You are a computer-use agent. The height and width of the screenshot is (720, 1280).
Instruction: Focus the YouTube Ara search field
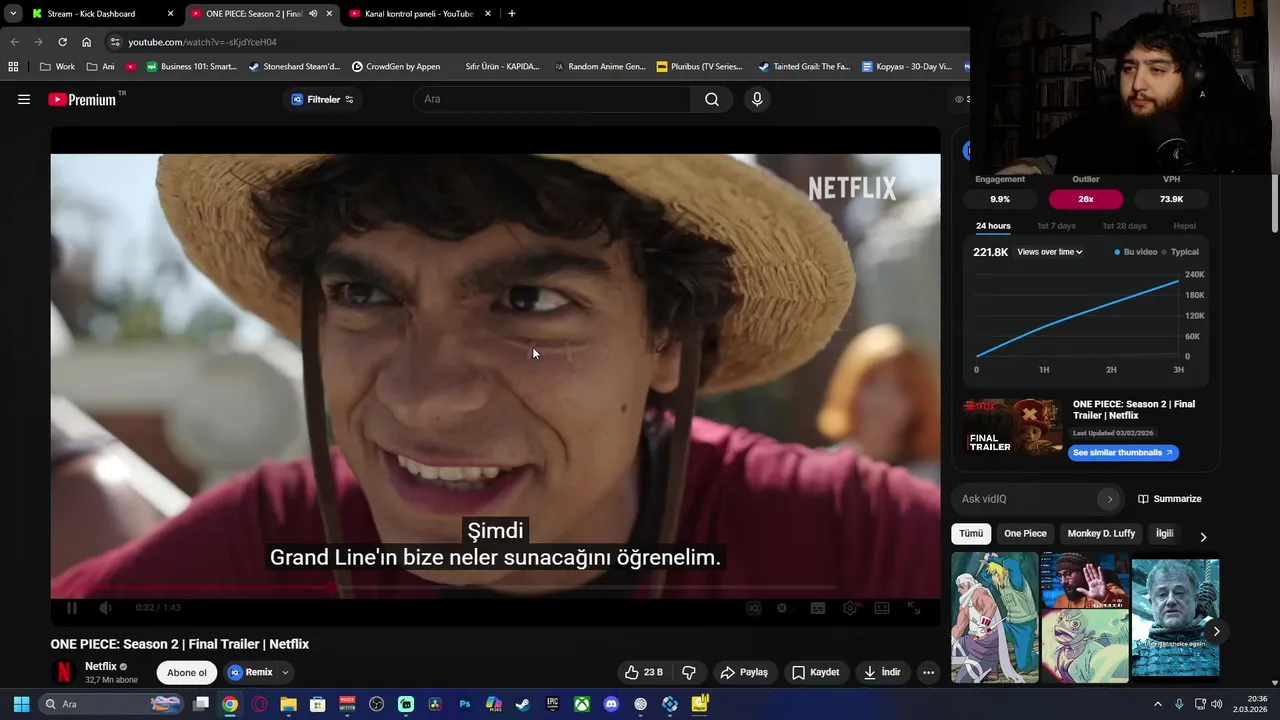point(552,99)
